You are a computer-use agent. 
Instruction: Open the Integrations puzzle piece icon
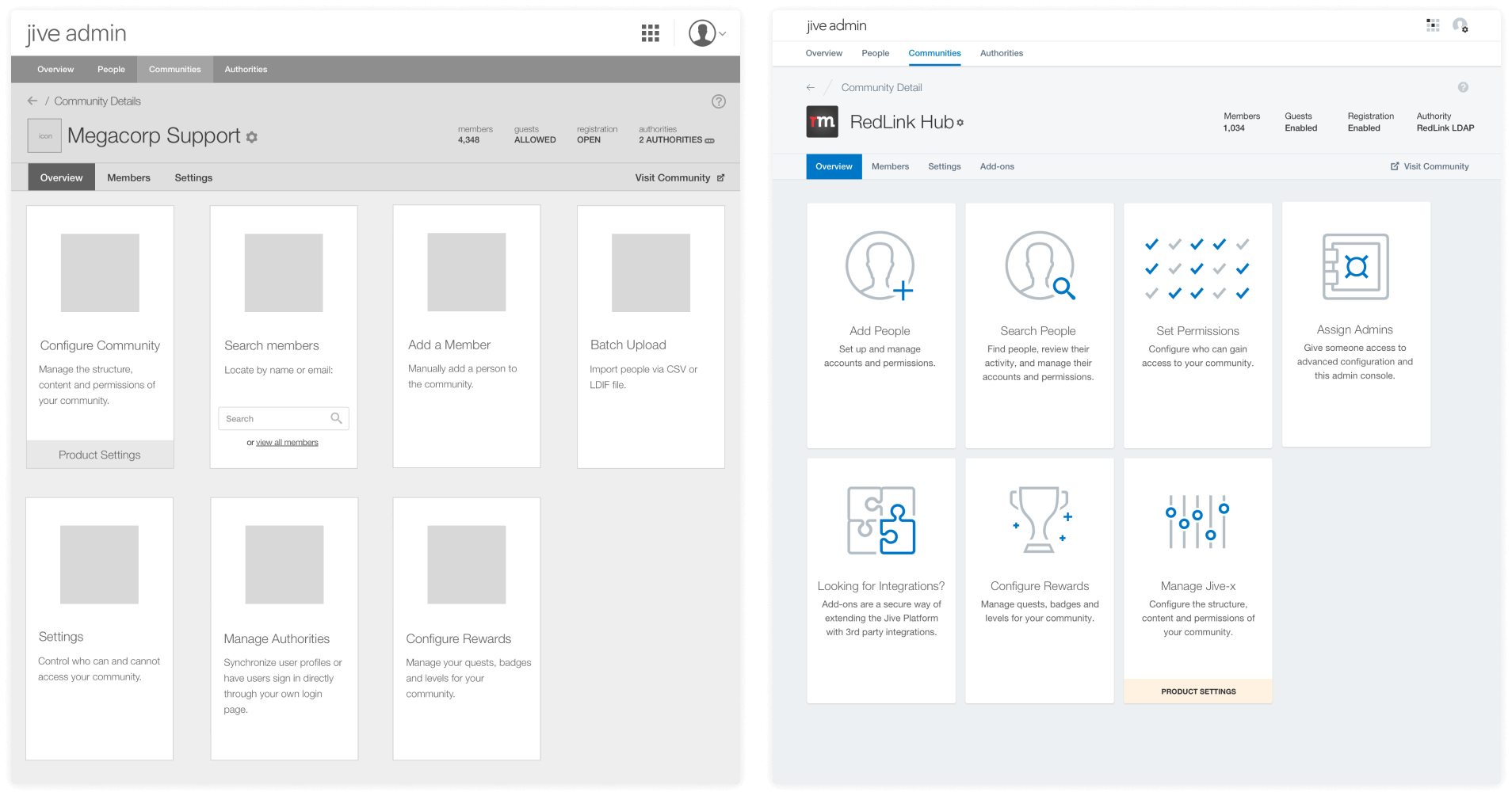click(880, 520)
